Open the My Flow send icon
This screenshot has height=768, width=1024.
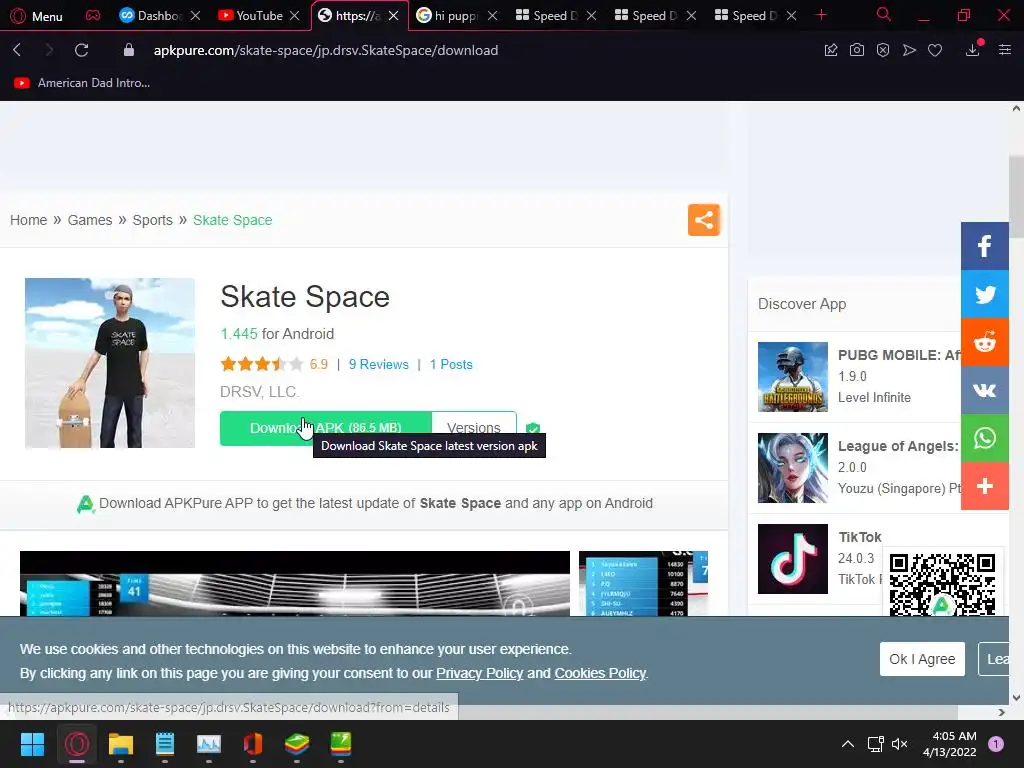909,50
